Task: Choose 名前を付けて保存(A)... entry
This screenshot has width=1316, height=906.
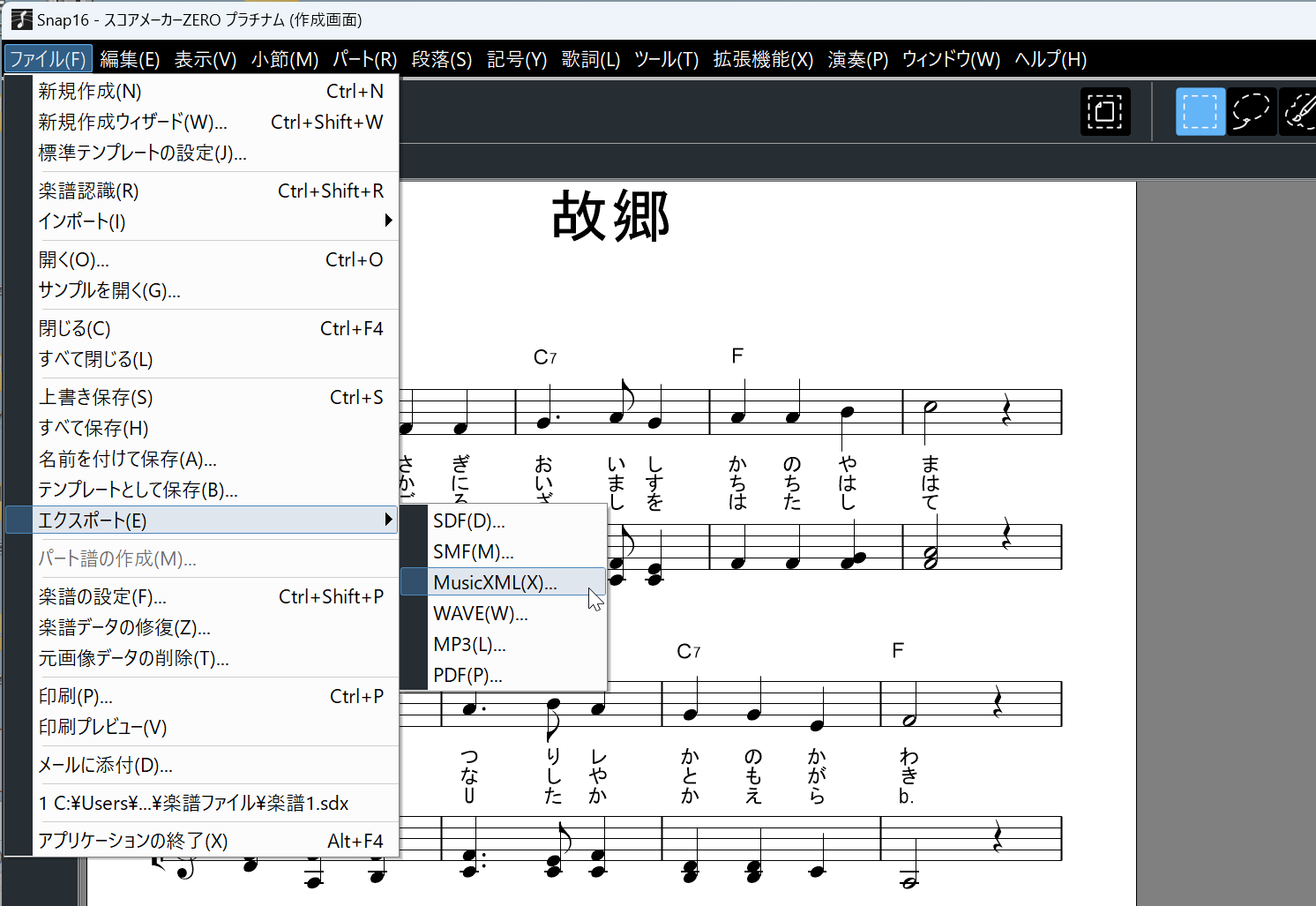Action: pyautogui.click(x=215, y=459)
